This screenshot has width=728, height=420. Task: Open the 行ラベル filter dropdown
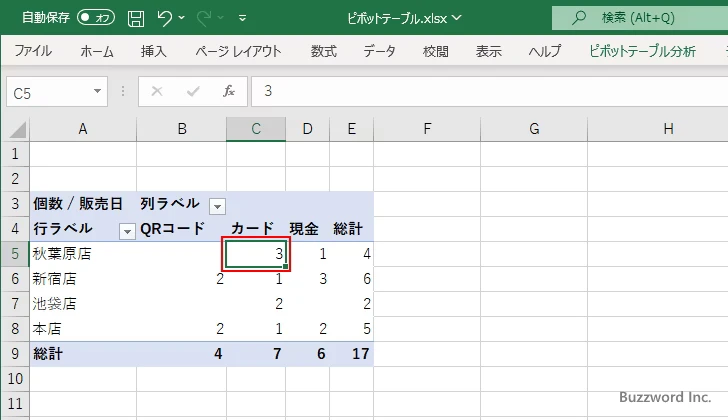(x=127, y=230)
